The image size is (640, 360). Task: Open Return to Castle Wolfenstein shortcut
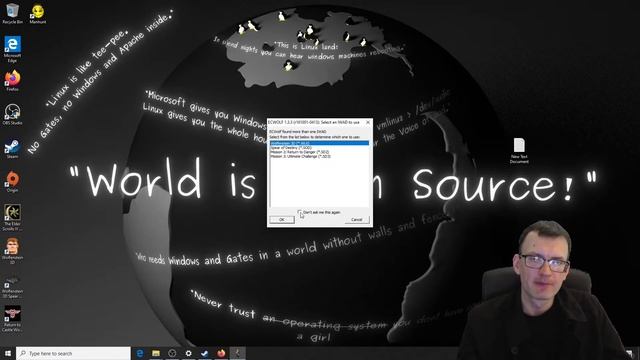point(12,318)
